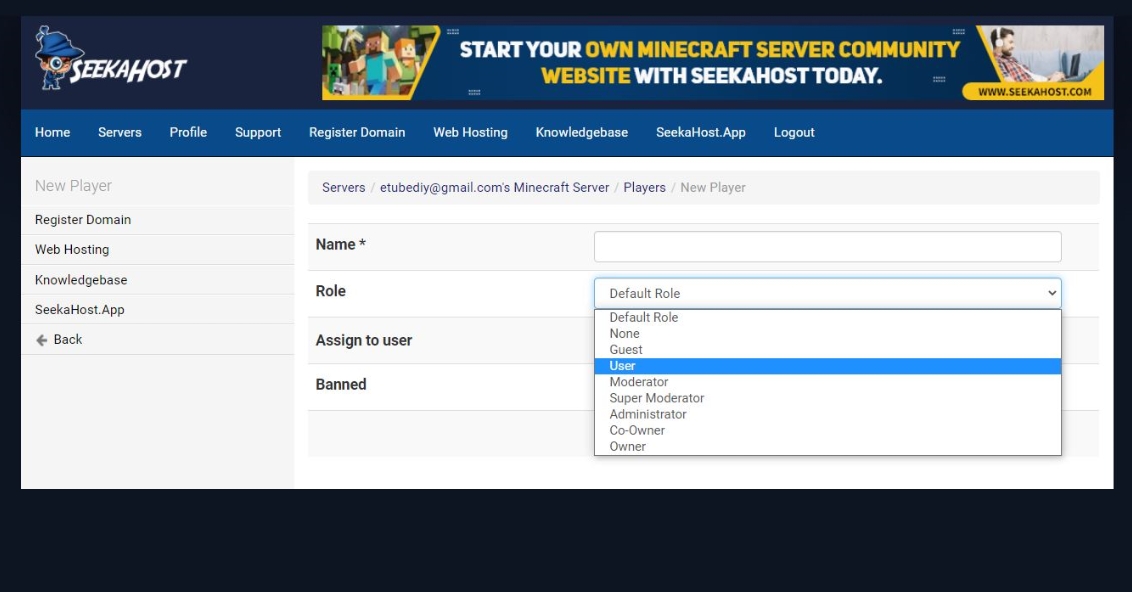1132x592 pixels.
Task: Click Register Domain link in left sidebar
Action: (83, 219)
